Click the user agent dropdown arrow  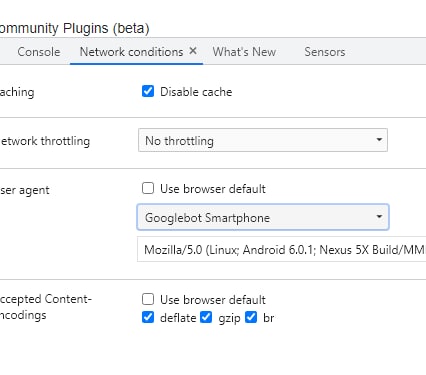tap(379, 217)
